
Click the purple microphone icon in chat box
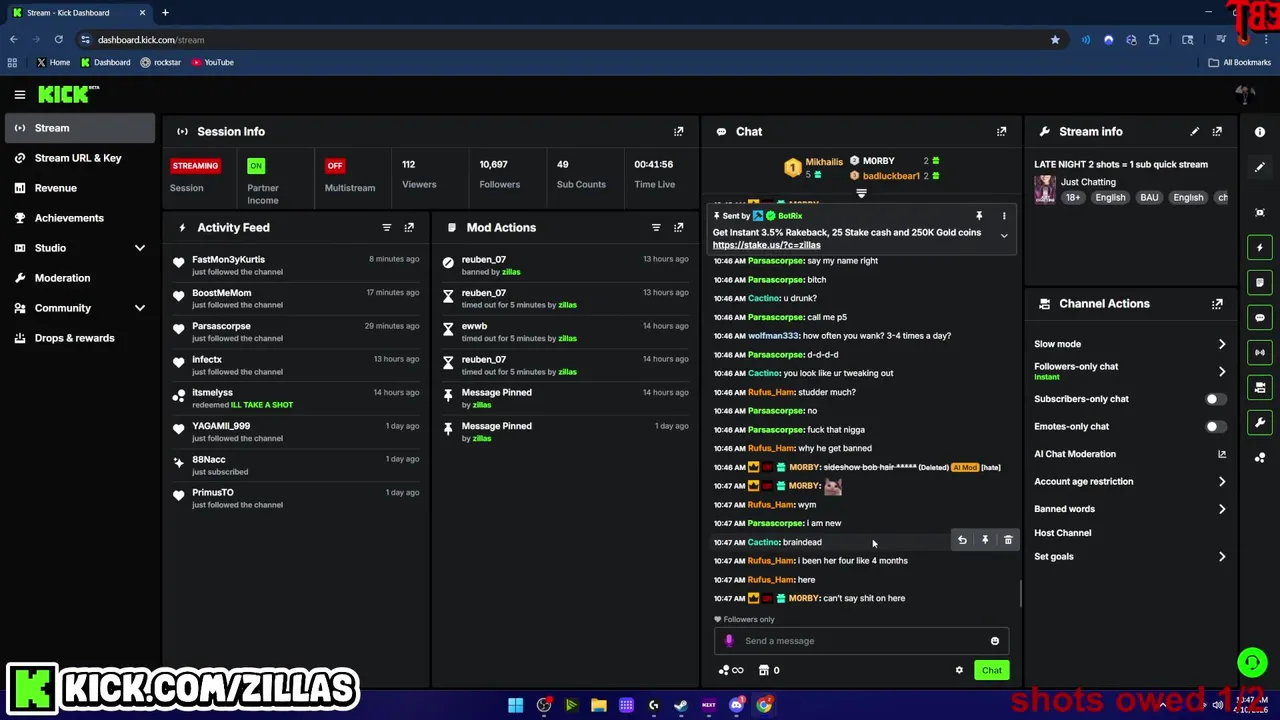[x=729, y=641]
